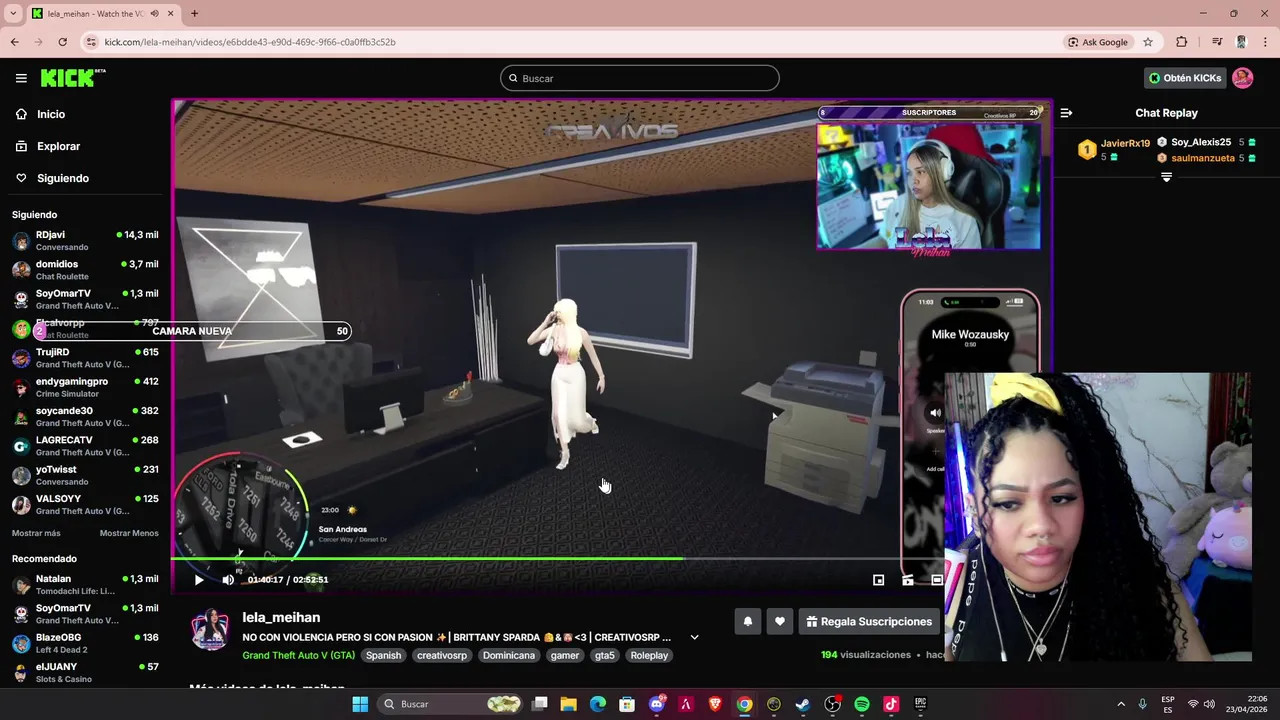Open Discord from the taskbar
1280x720 pixels.
[657, 704]
